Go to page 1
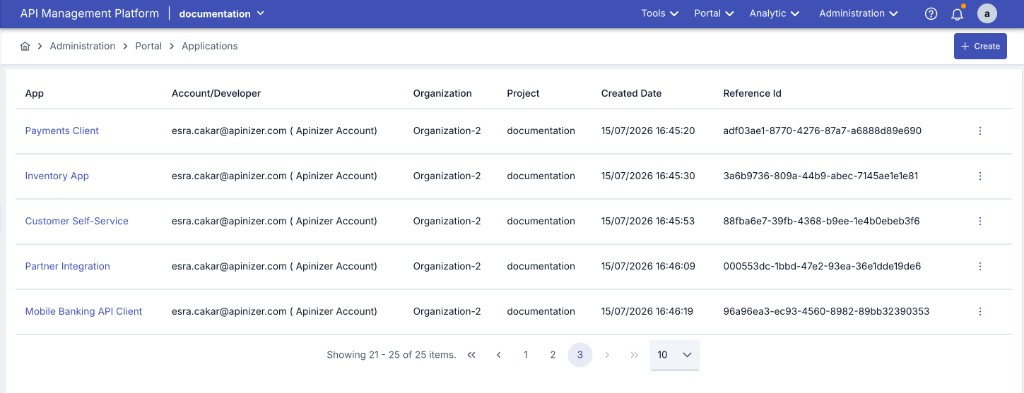This screenshot has height=393, width=1024. pyautogui.click(x=526, y=355)
